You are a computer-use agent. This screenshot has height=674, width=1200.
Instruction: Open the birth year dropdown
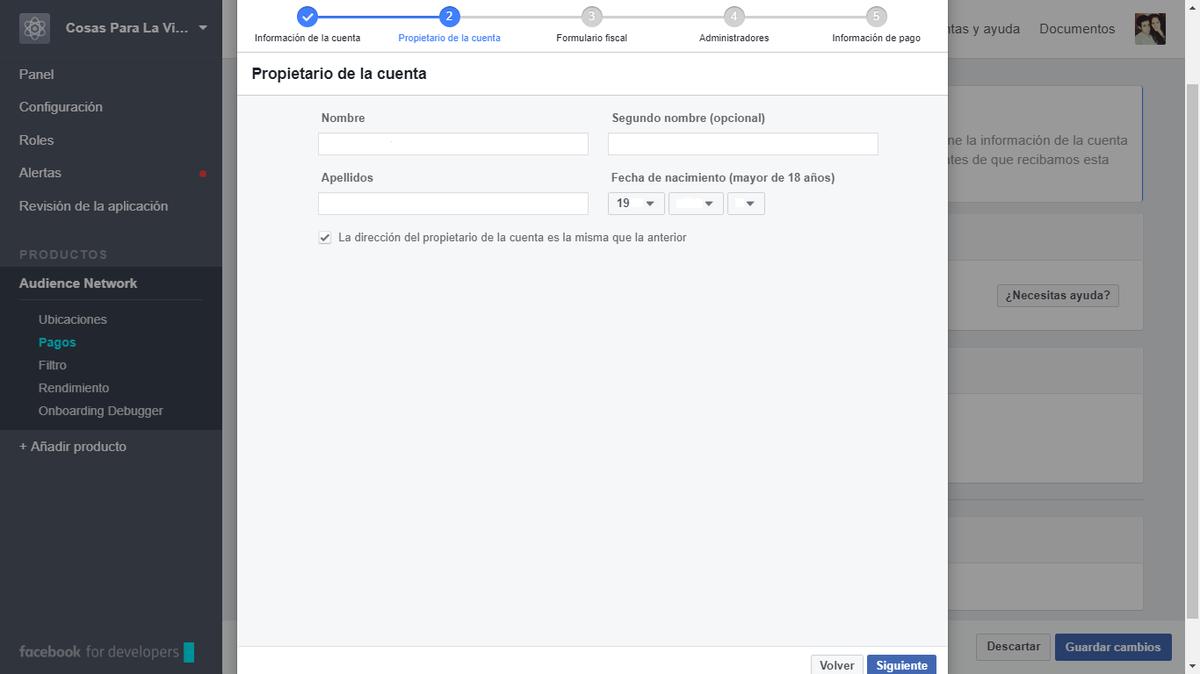click(x=746, y=203)
